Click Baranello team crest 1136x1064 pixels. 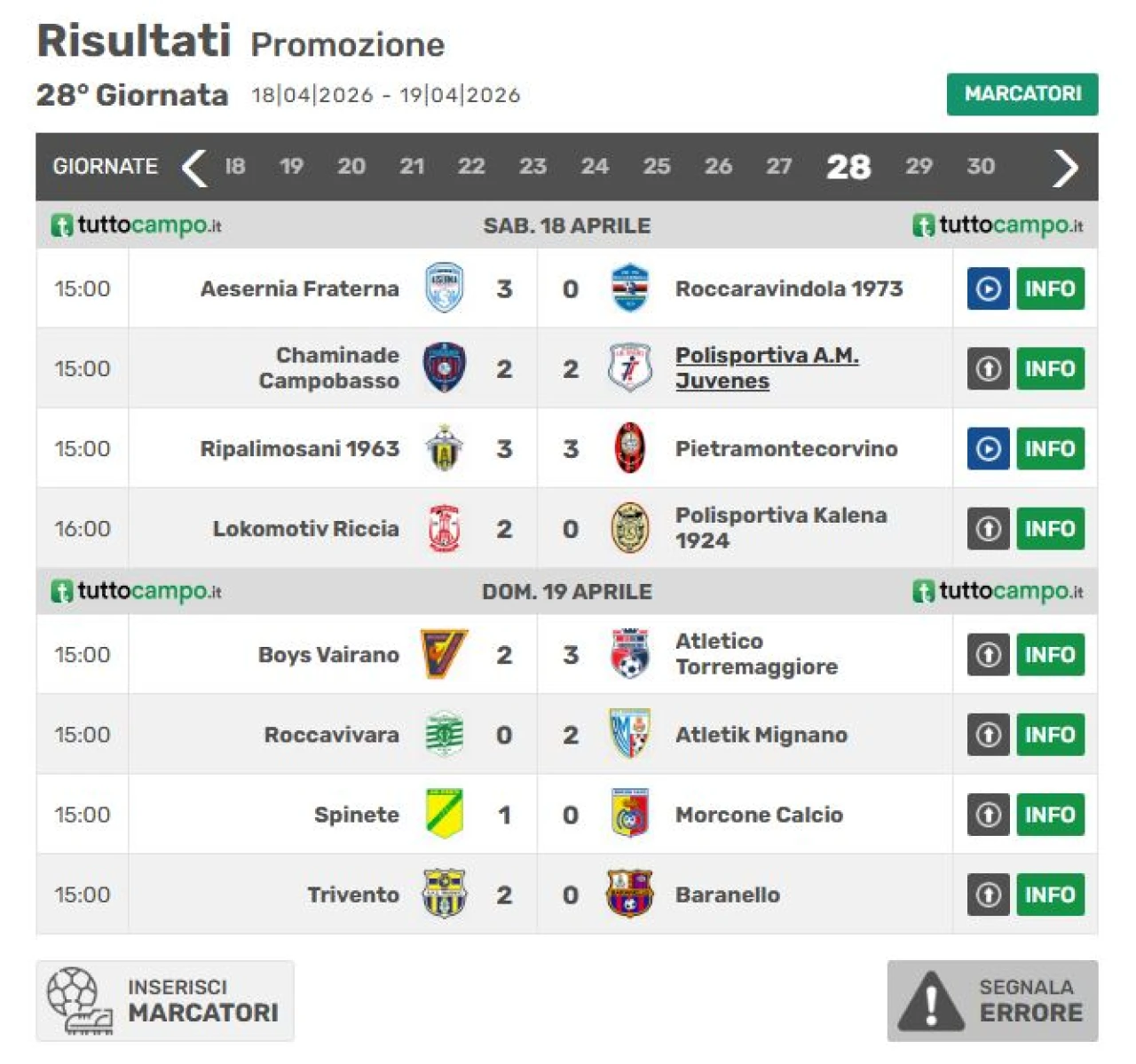click(x=629, y=894)
